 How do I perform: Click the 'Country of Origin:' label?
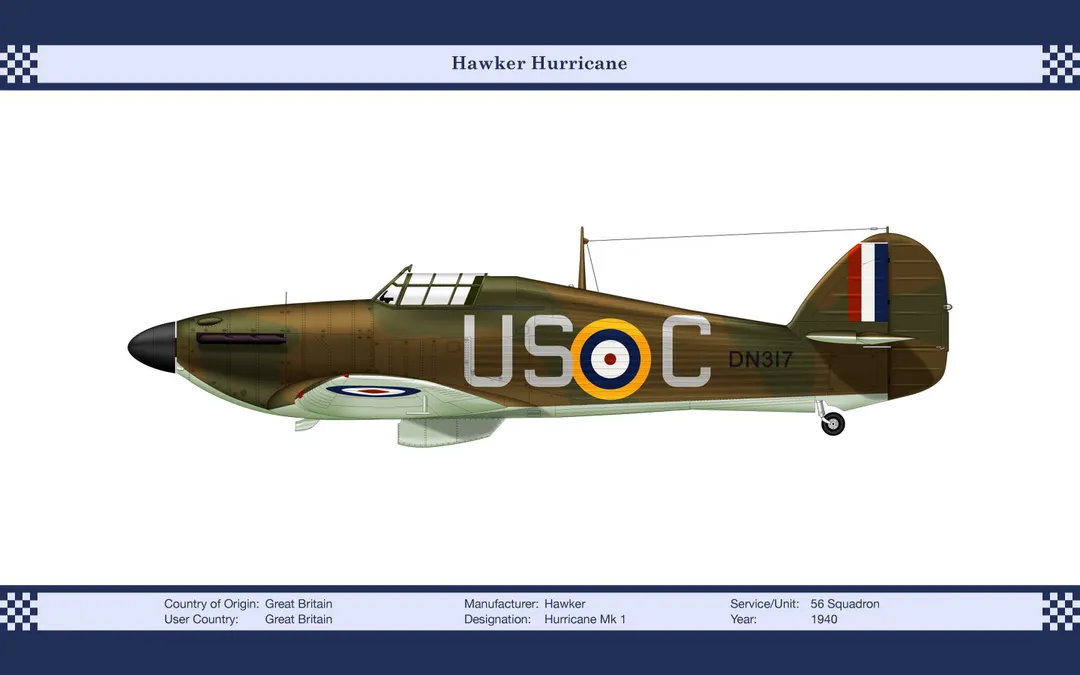211,604
